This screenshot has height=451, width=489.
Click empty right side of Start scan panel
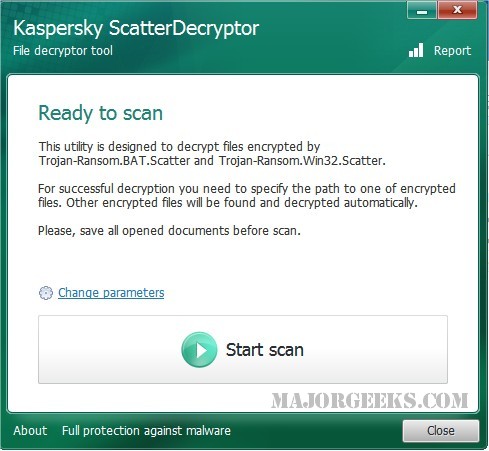(x=377, y=350)
